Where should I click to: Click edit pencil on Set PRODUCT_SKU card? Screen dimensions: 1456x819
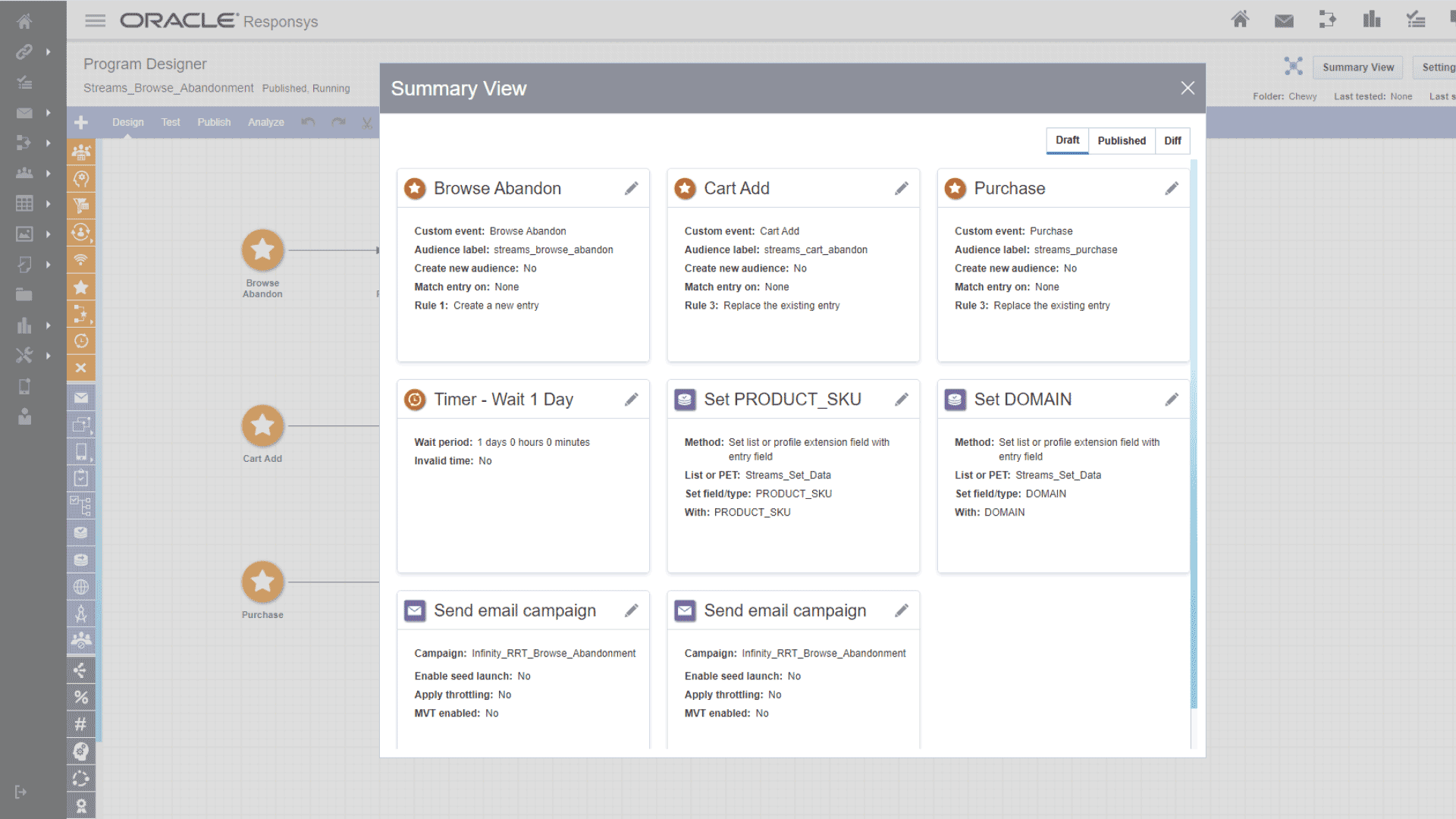point(901,399)
